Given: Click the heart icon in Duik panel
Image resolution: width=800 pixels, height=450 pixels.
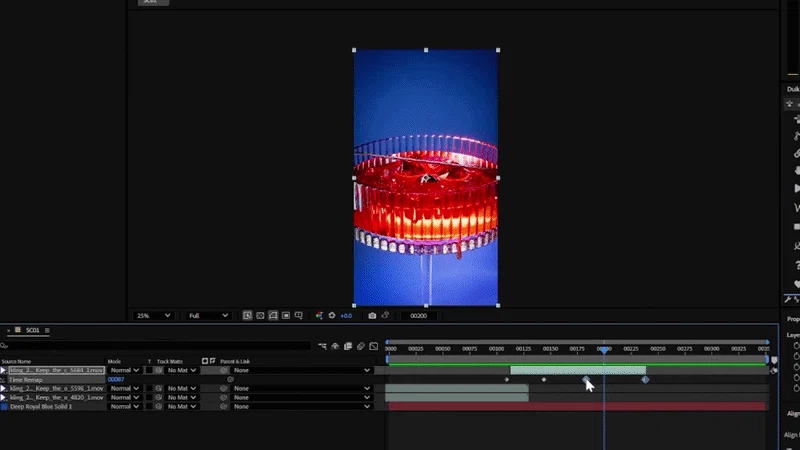Looking at the screenshot, I should (796, 284).
